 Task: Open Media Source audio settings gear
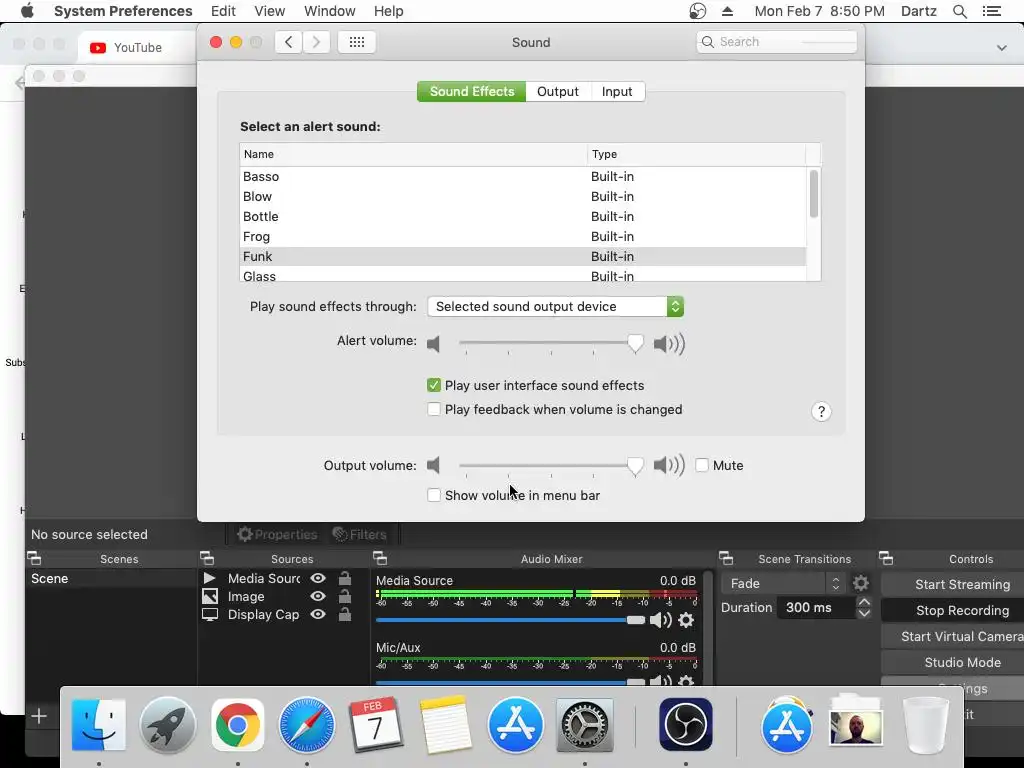[686, 620]
